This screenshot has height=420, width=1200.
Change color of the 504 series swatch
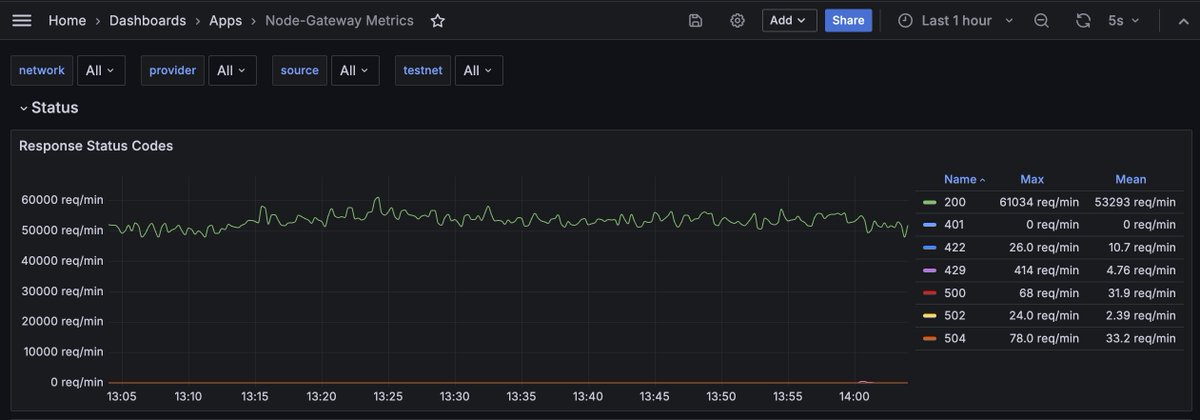click(x=929, y=339)
